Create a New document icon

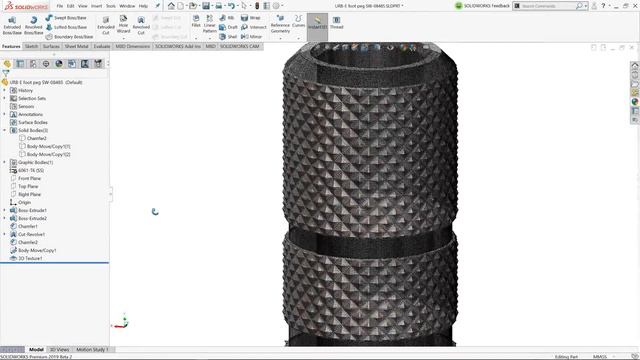click(x=180, y=6)
